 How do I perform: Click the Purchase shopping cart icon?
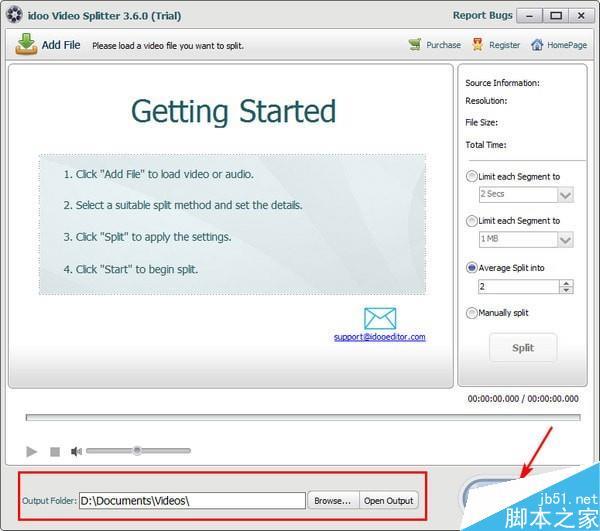pos(415,45)
